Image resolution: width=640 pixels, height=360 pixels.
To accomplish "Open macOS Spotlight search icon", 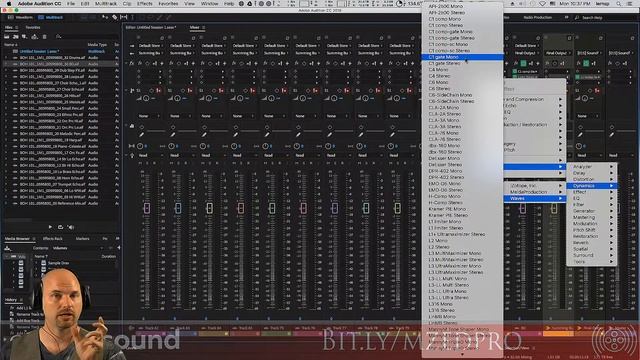I will pyautogui.click(x=619, y=3).
